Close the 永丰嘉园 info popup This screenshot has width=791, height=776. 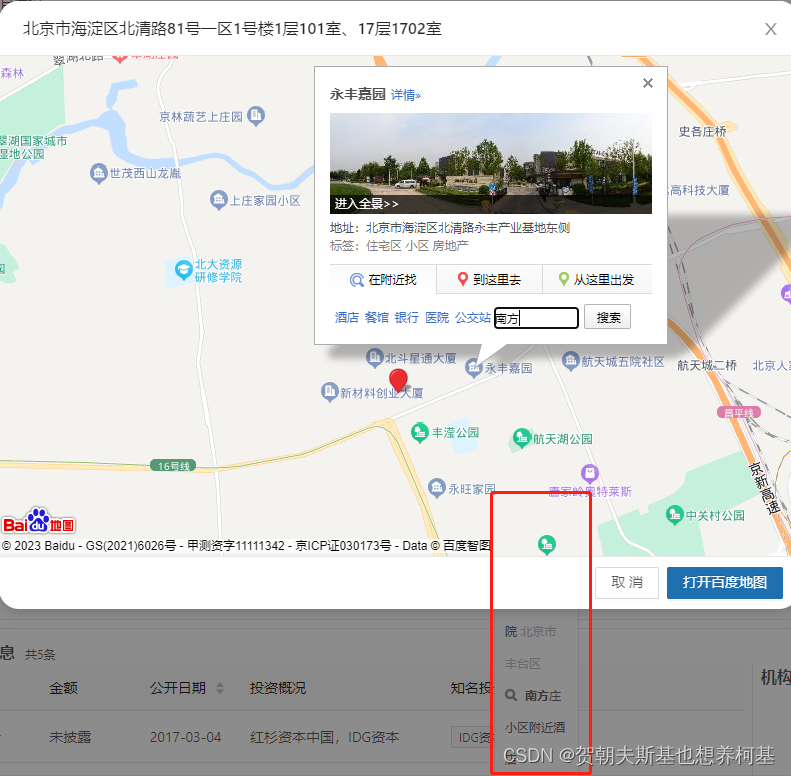pos(648,83)
